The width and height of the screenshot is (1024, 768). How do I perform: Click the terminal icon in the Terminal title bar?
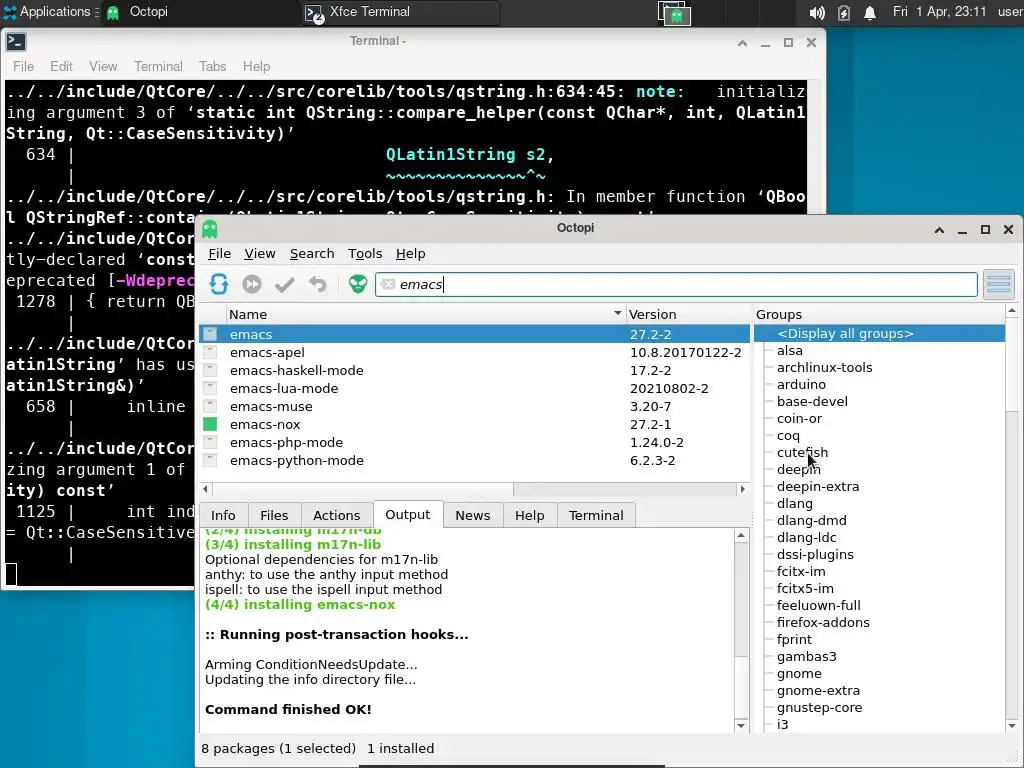(16, 42)
